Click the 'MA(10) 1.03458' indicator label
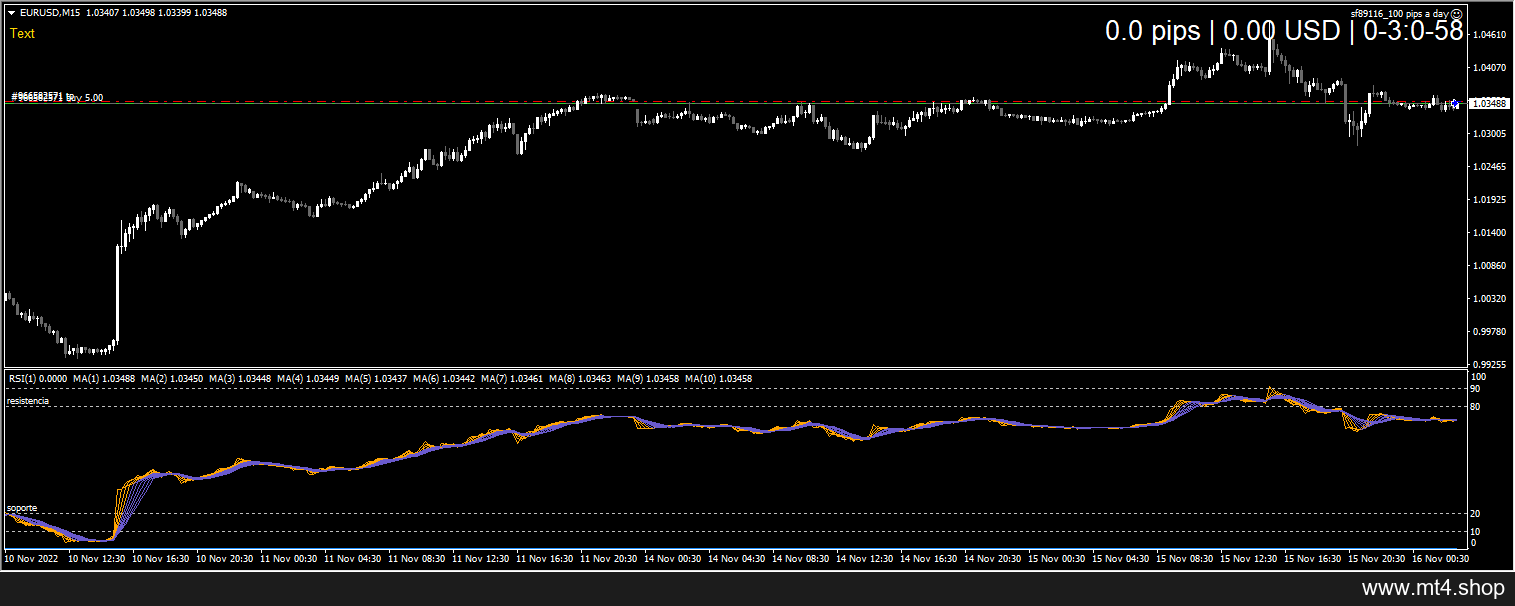The width and height of the screenshot is (1515, 606). tap(719, 379)
